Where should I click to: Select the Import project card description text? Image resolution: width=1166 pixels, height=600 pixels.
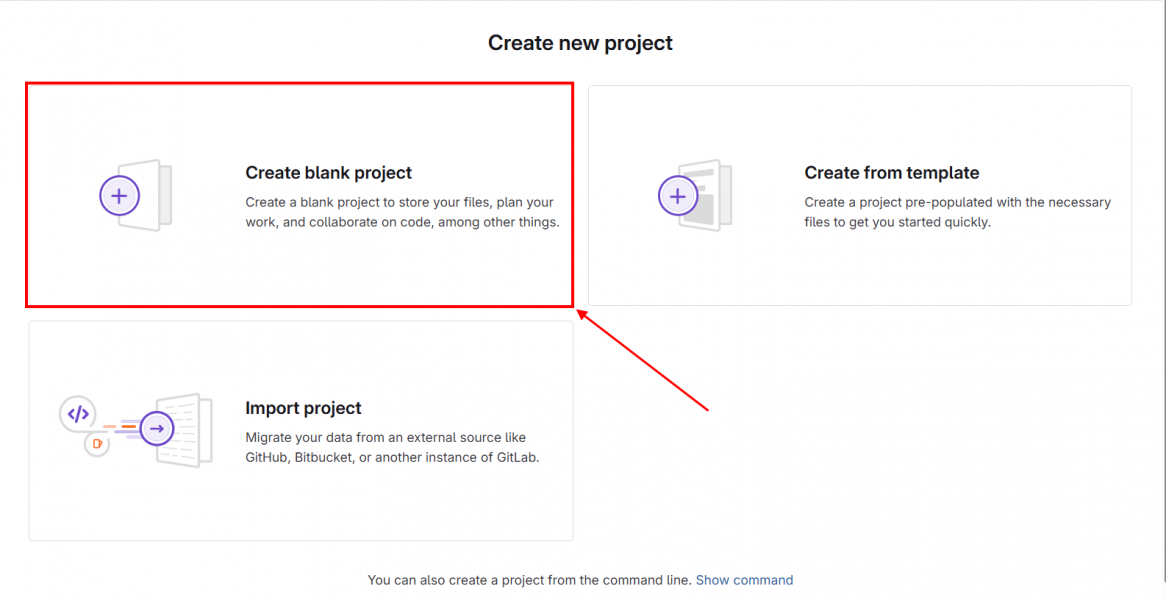pos(392,448)
